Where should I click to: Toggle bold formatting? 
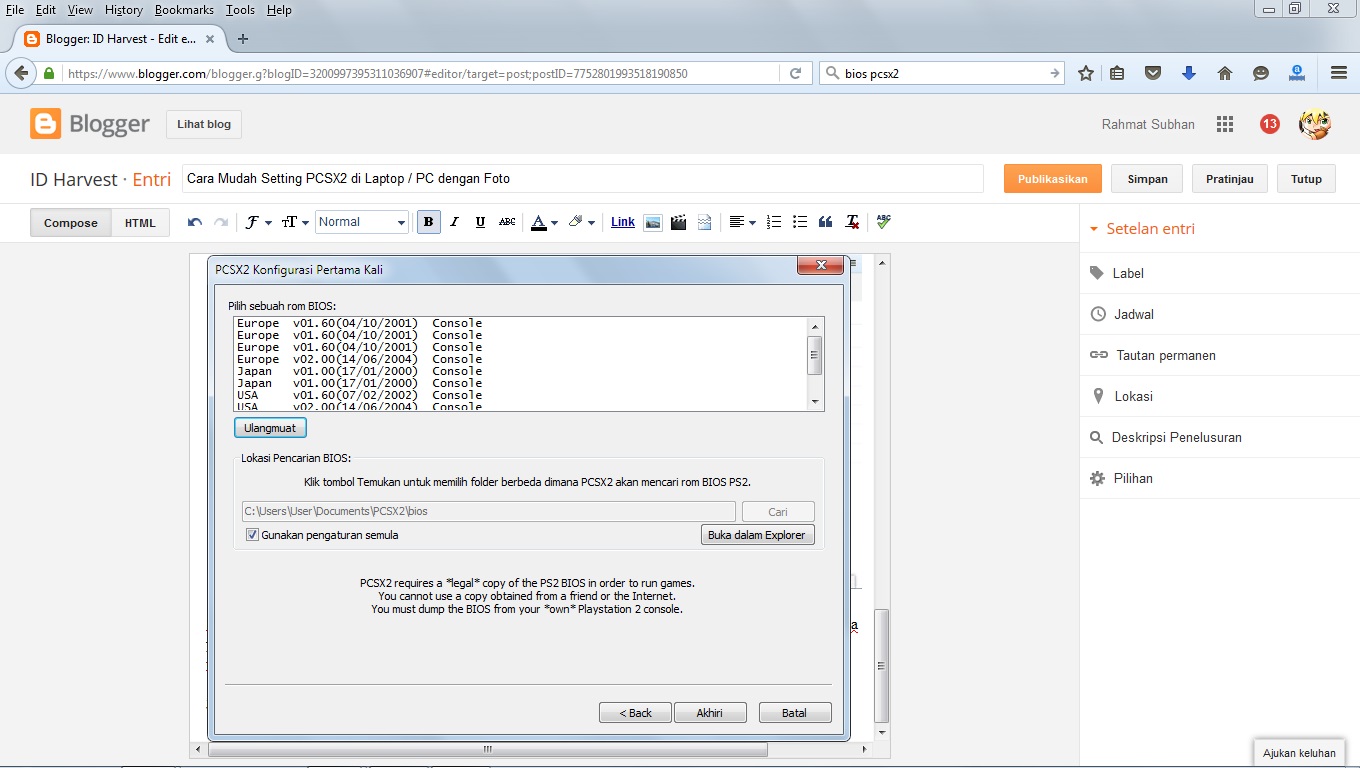[429, 222]
